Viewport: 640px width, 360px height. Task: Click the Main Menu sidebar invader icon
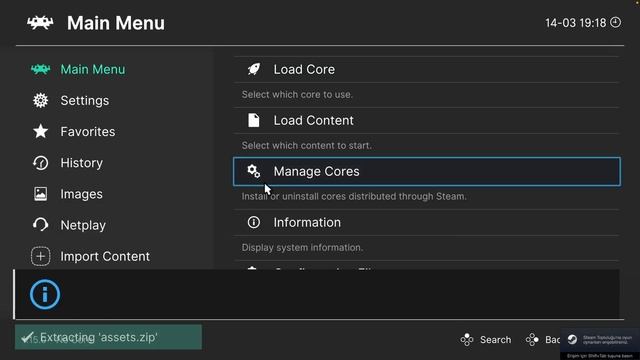point(40,69)
